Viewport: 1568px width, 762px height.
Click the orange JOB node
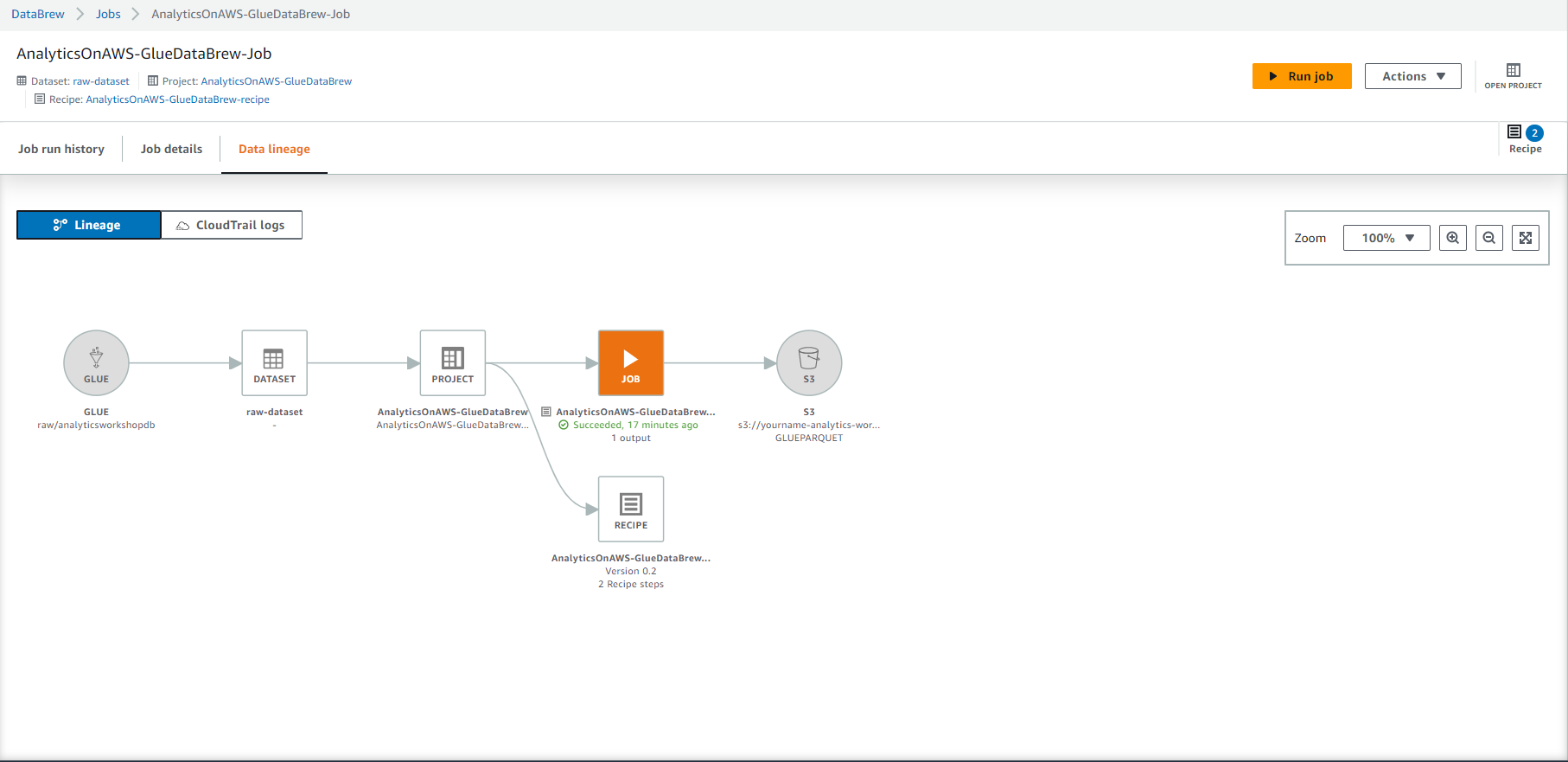point(631,362)
